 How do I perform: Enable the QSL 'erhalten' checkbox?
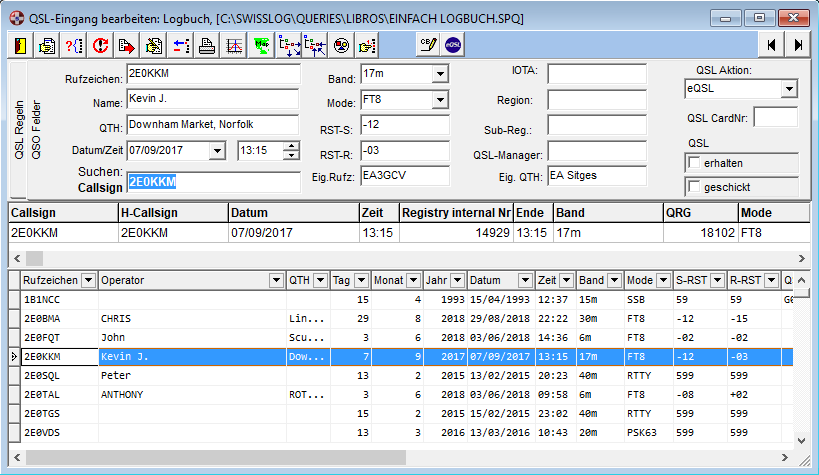click(x=694, y=163)
